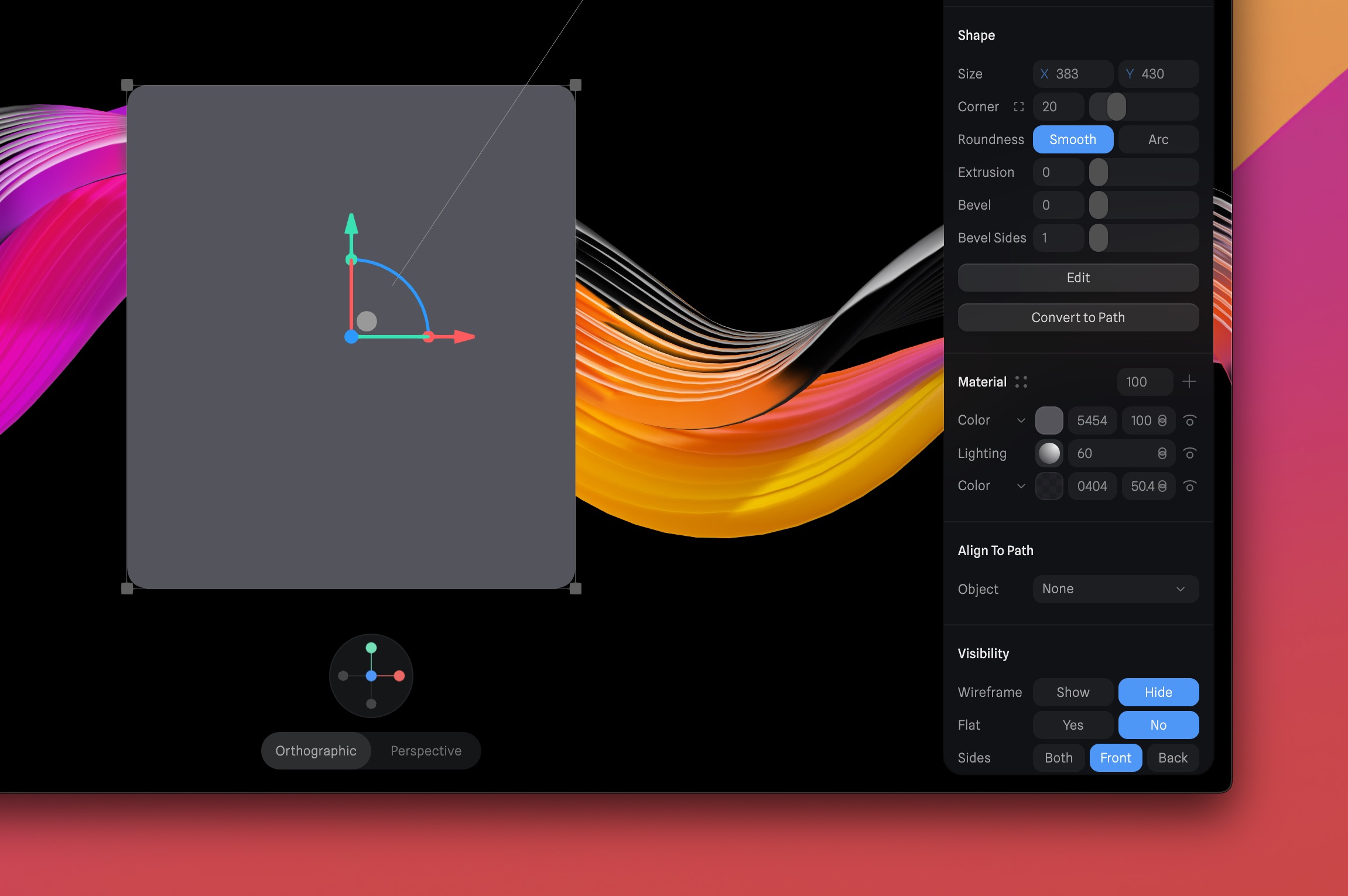The image size is (1348, 896).
Task: Click Convert to Path
Action: (1077, 317)
